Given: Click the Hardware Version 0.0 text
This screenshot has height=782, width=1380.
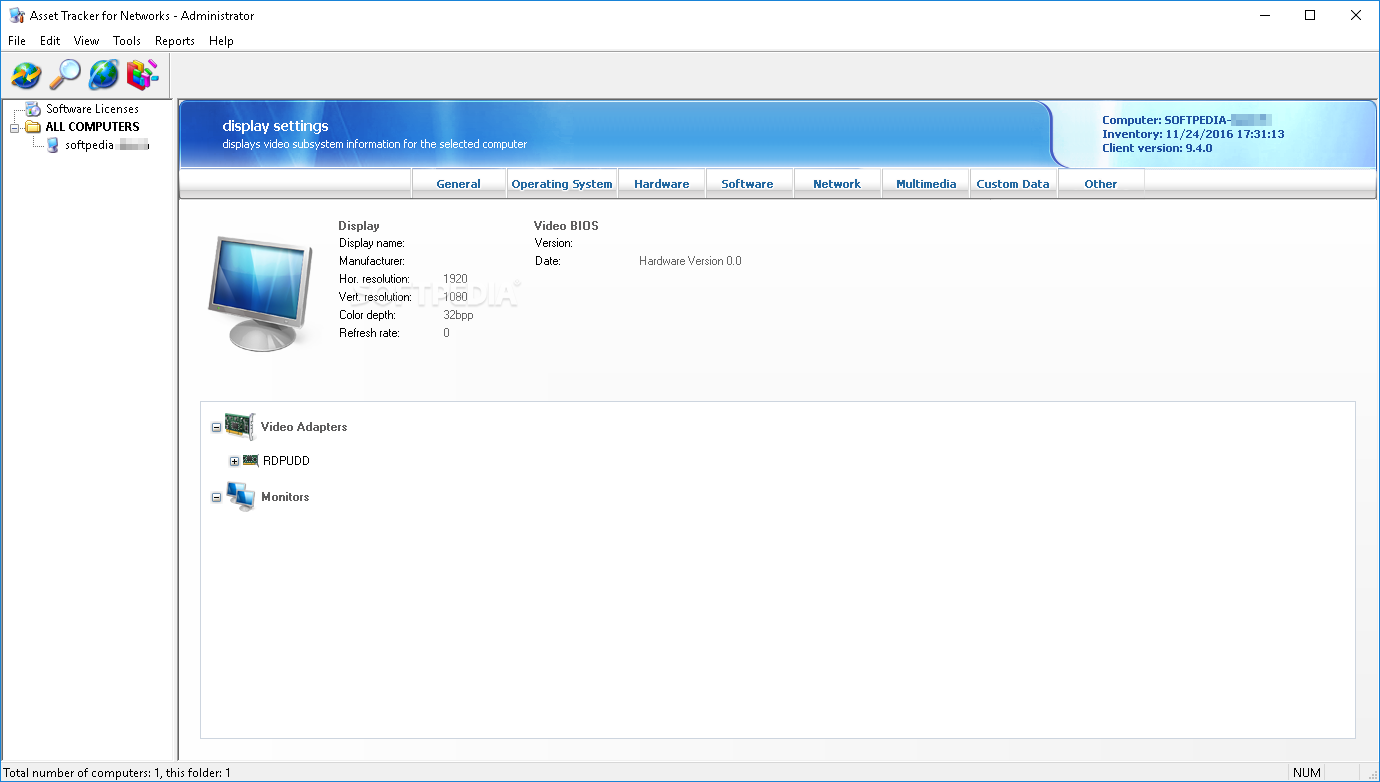Looking at the screenshot, I should pyautogui.click(x=690, y=261).
